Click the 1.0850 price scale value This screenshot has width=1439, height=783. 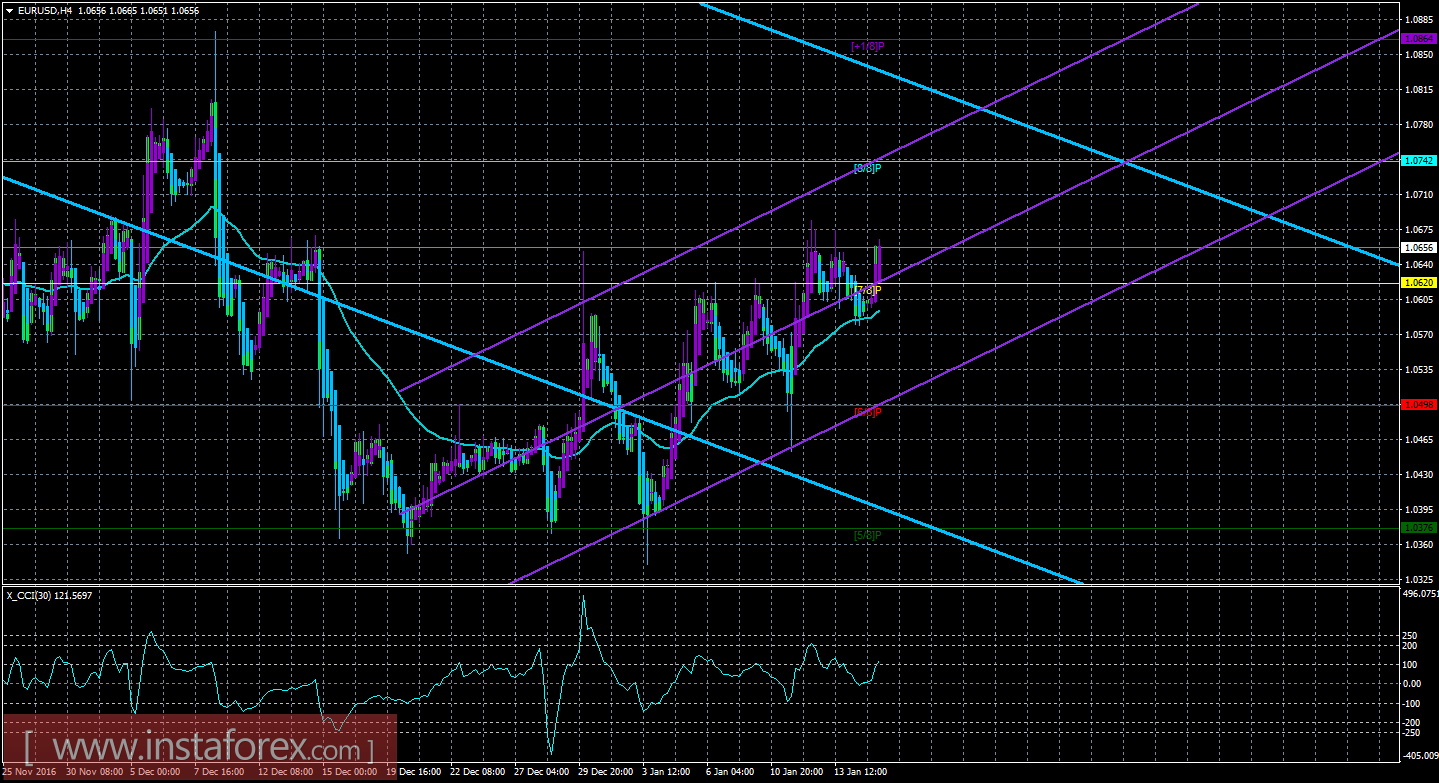tap(1419, 54)
